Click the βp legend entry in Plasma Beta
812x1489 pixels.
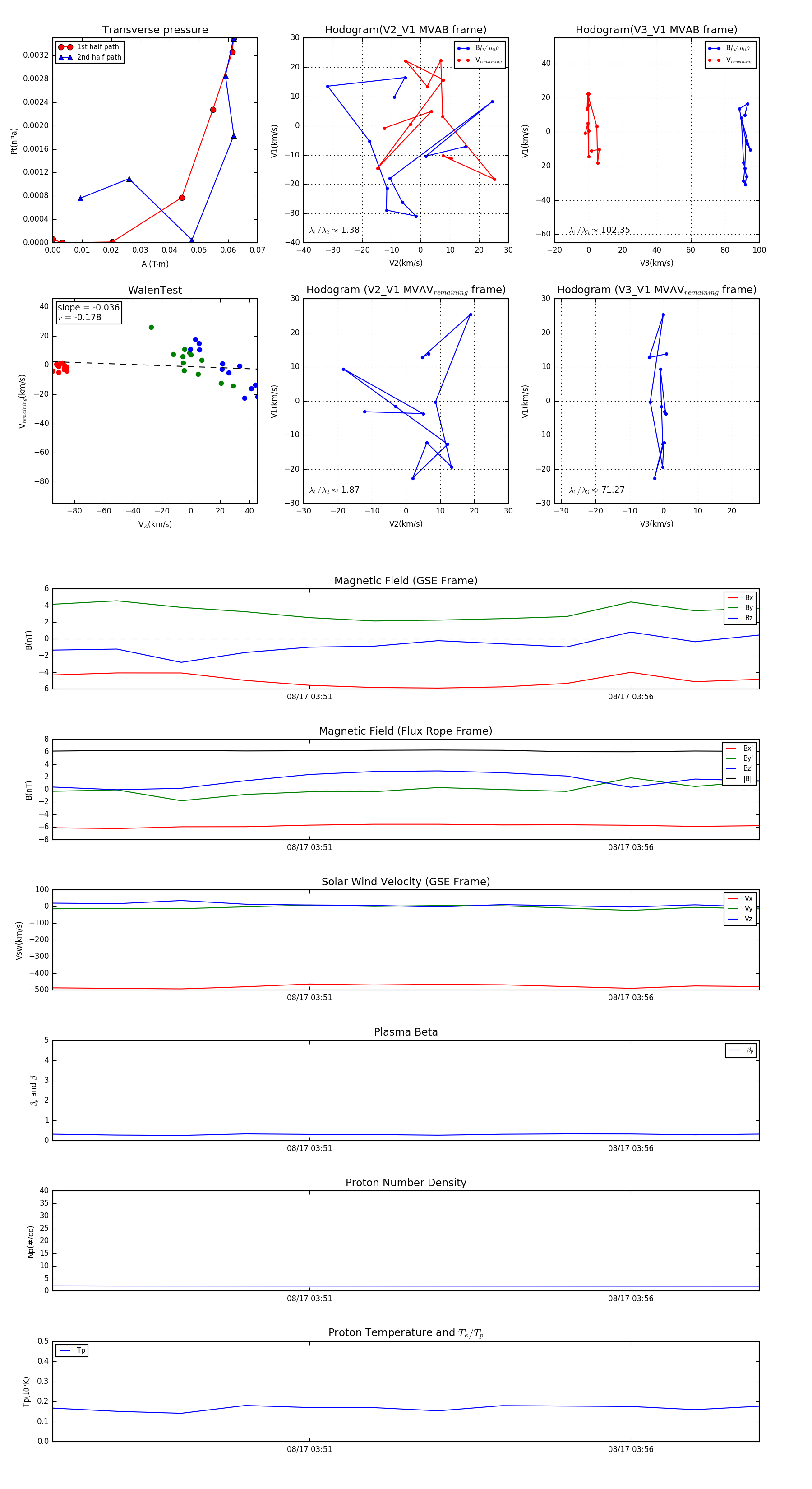coord(741,1050)
